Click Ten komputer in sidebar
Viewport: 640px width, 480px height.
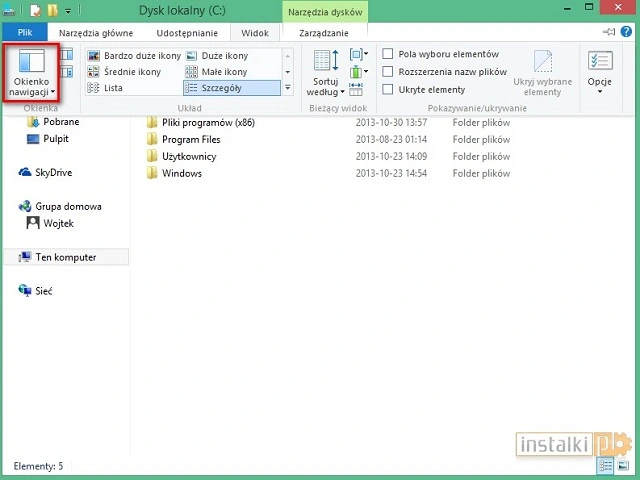click(66, 257)
